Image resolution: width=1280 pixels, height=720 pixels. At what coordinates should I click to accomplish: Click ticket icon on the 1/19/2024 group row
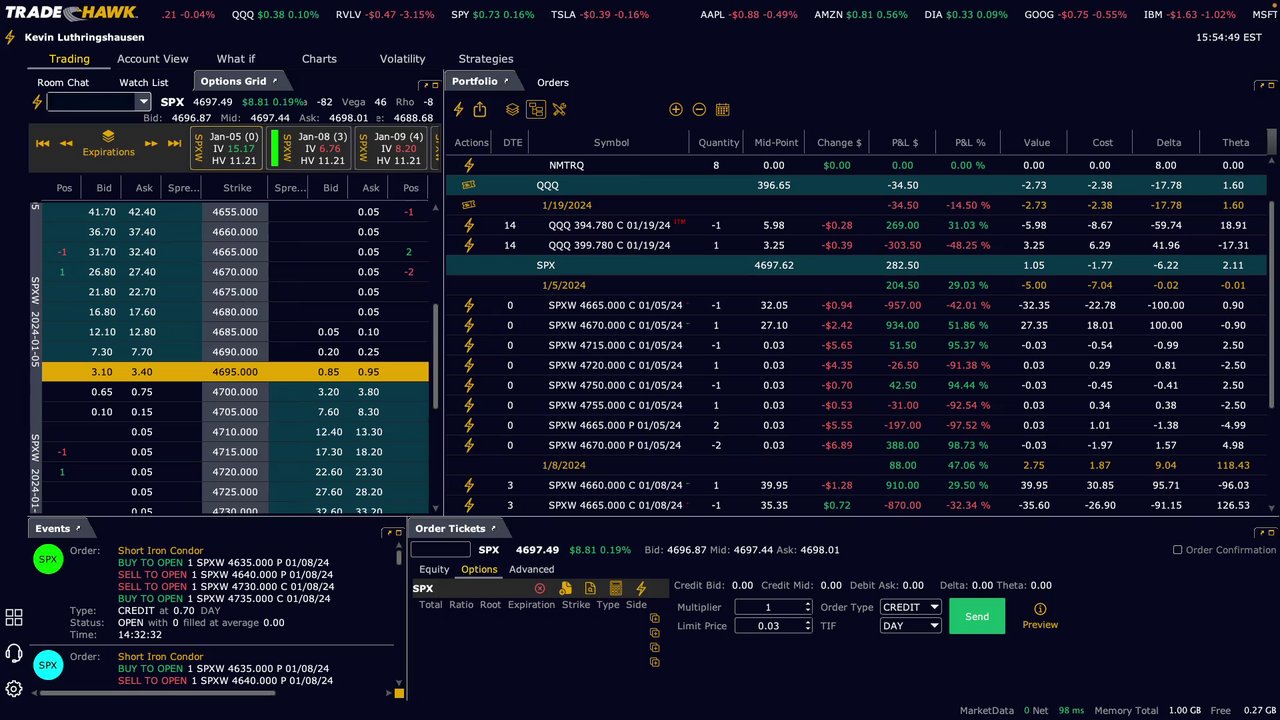(x=469, y=205)
